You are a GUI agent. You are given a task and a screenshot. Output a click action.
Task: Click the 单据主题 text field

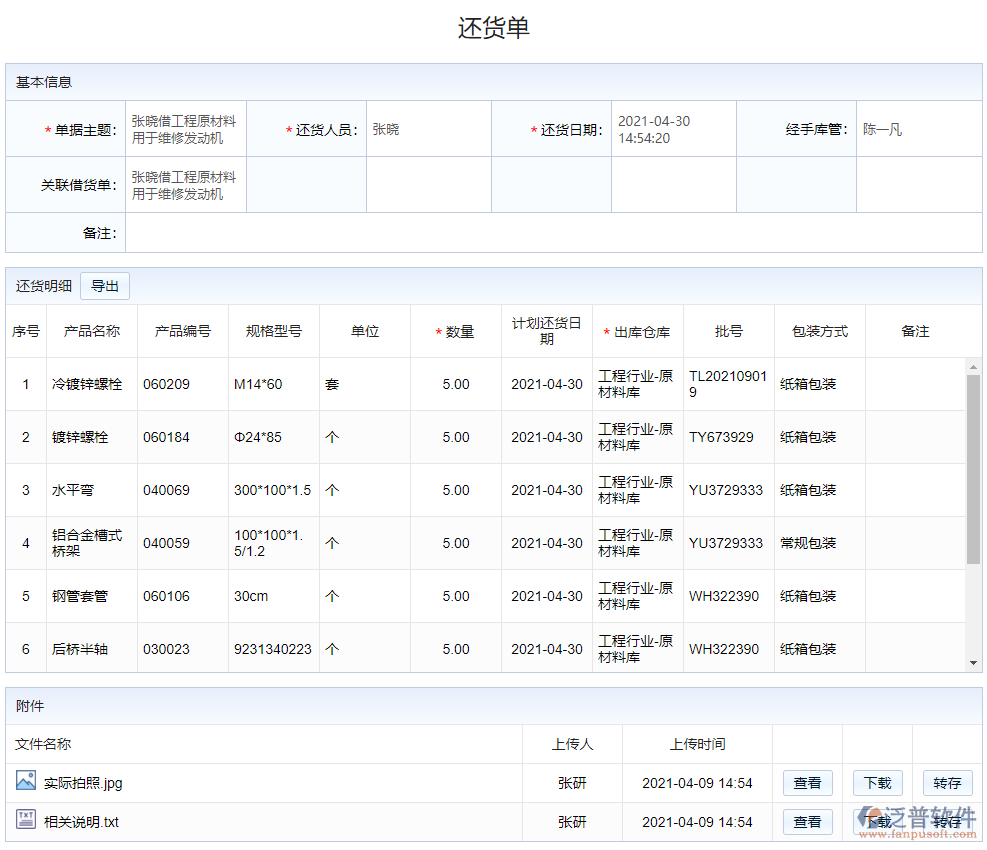coord(184,128)
